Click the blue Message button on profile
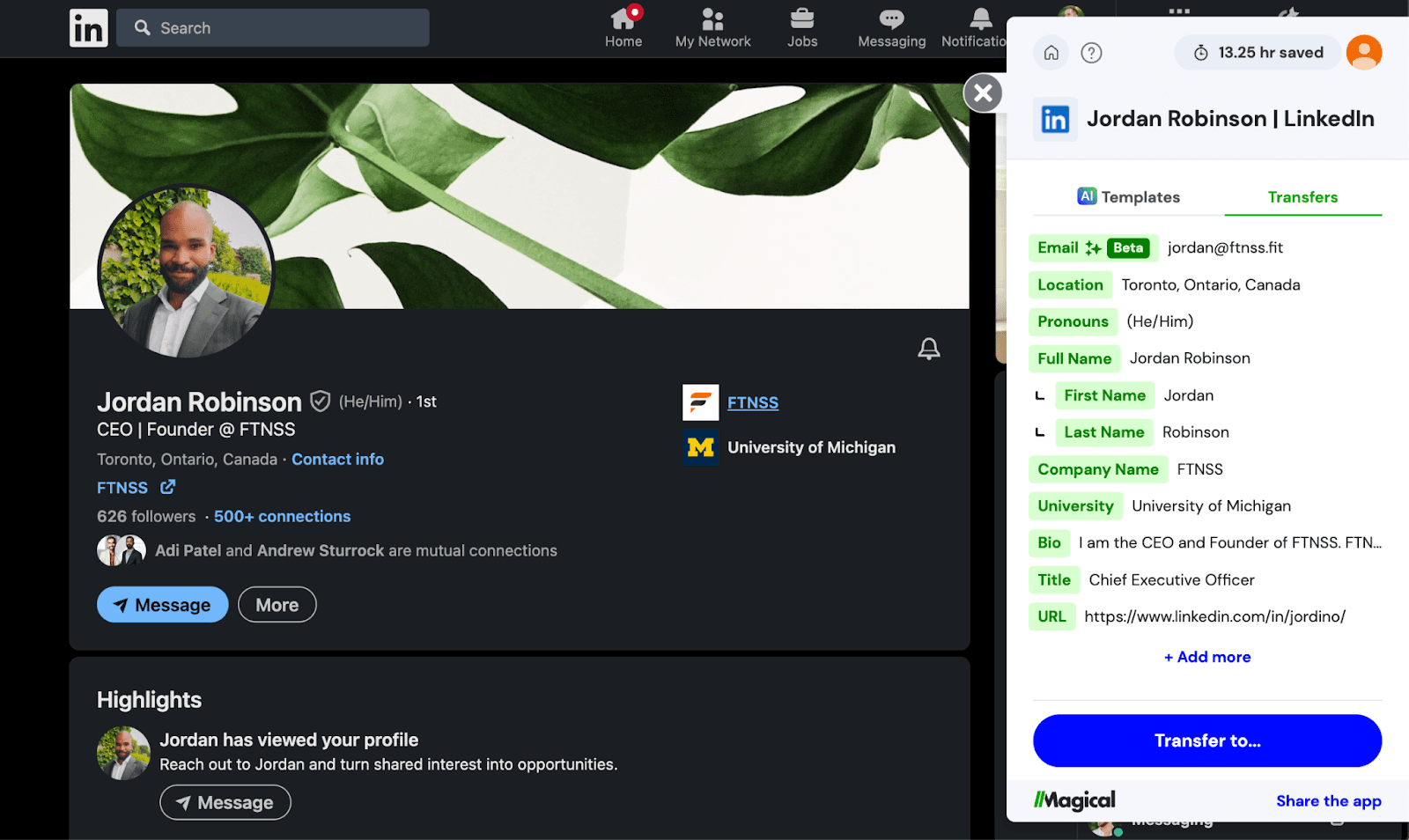Viewport: 1409px width, 840px height. (x=163, y=605)
